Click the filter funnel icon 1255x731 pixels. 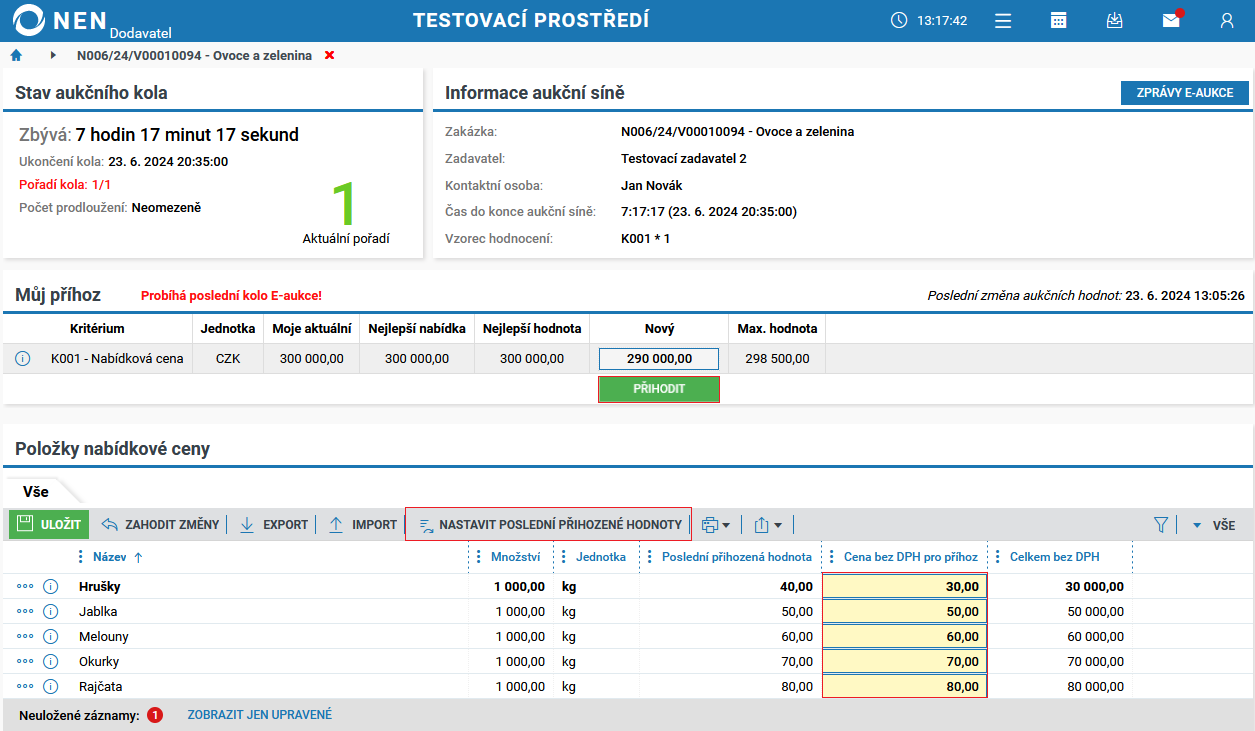[1161, 524]
